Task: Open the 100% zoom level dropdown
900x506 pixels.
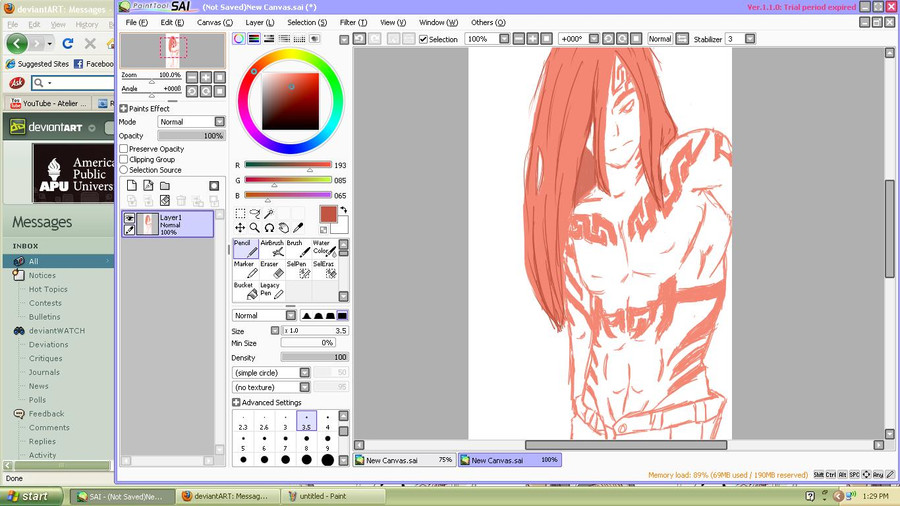Action: [x=504, y=38]
